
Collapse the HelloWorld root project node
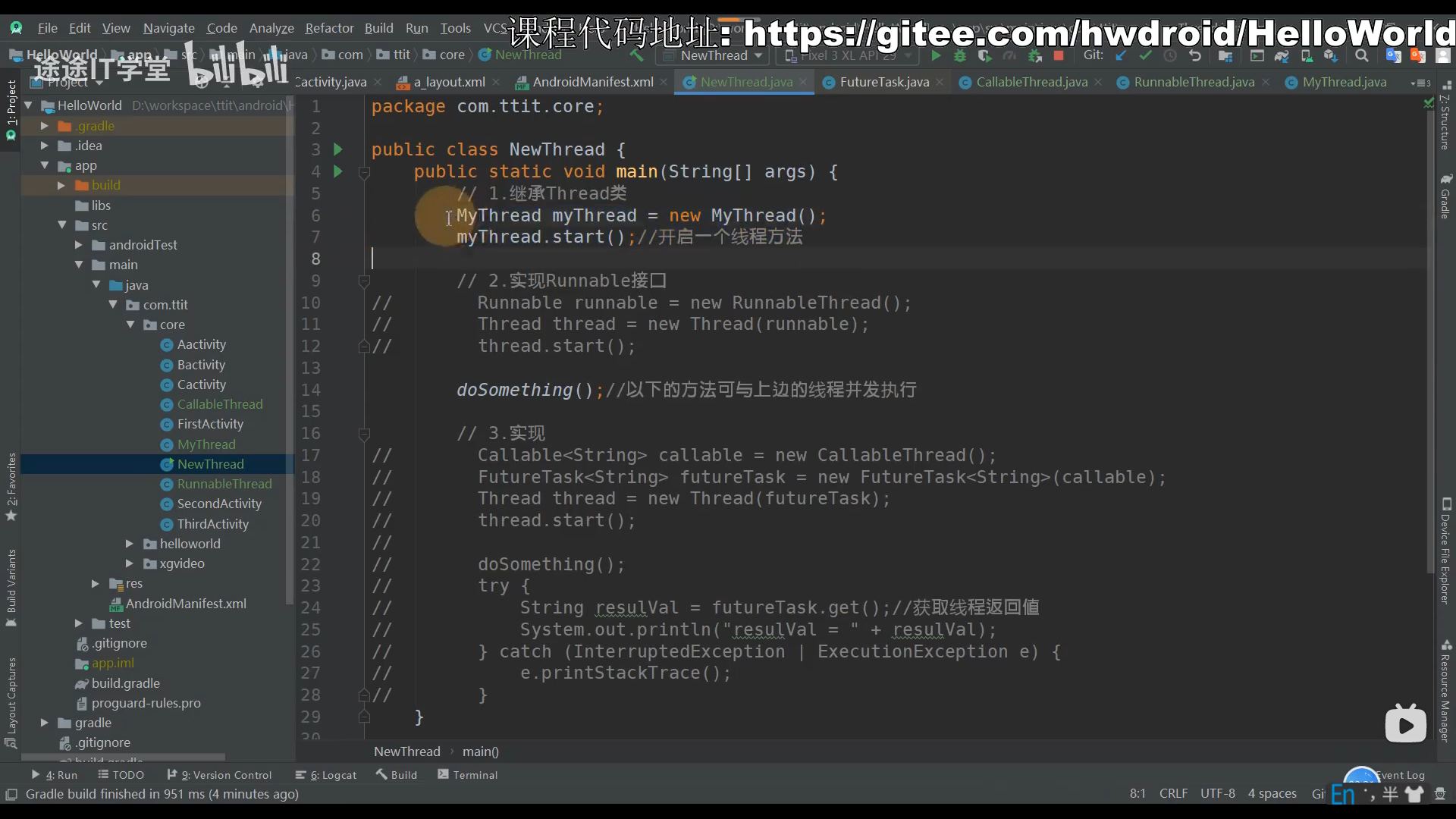pos(29,105)
